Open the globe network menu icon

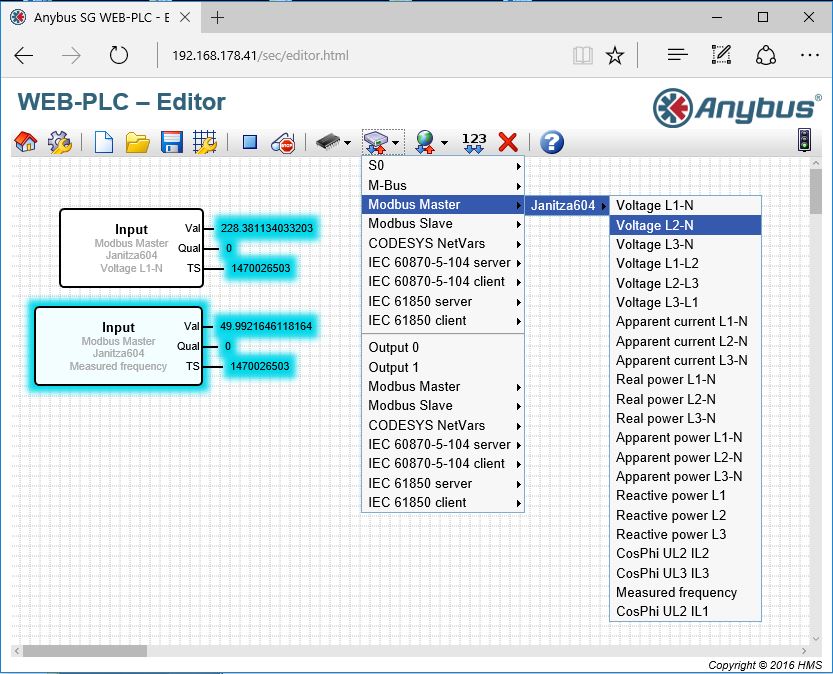(426, 142)
